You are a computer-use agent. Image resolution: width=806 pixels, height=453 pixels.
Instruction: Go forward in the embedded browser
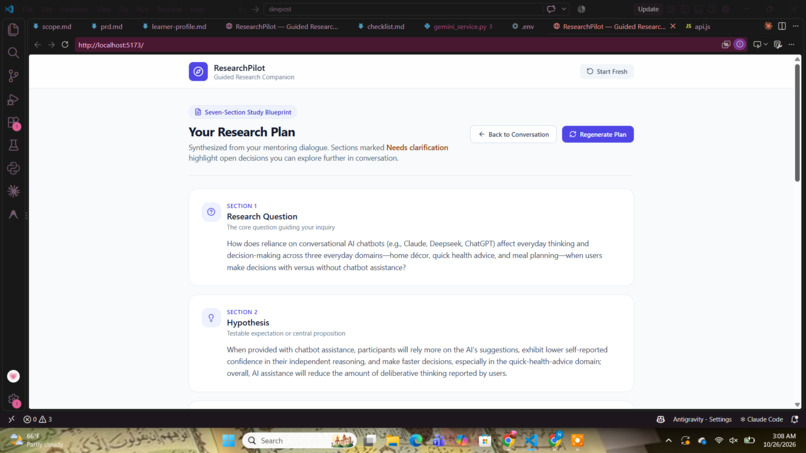pos(51,45)
